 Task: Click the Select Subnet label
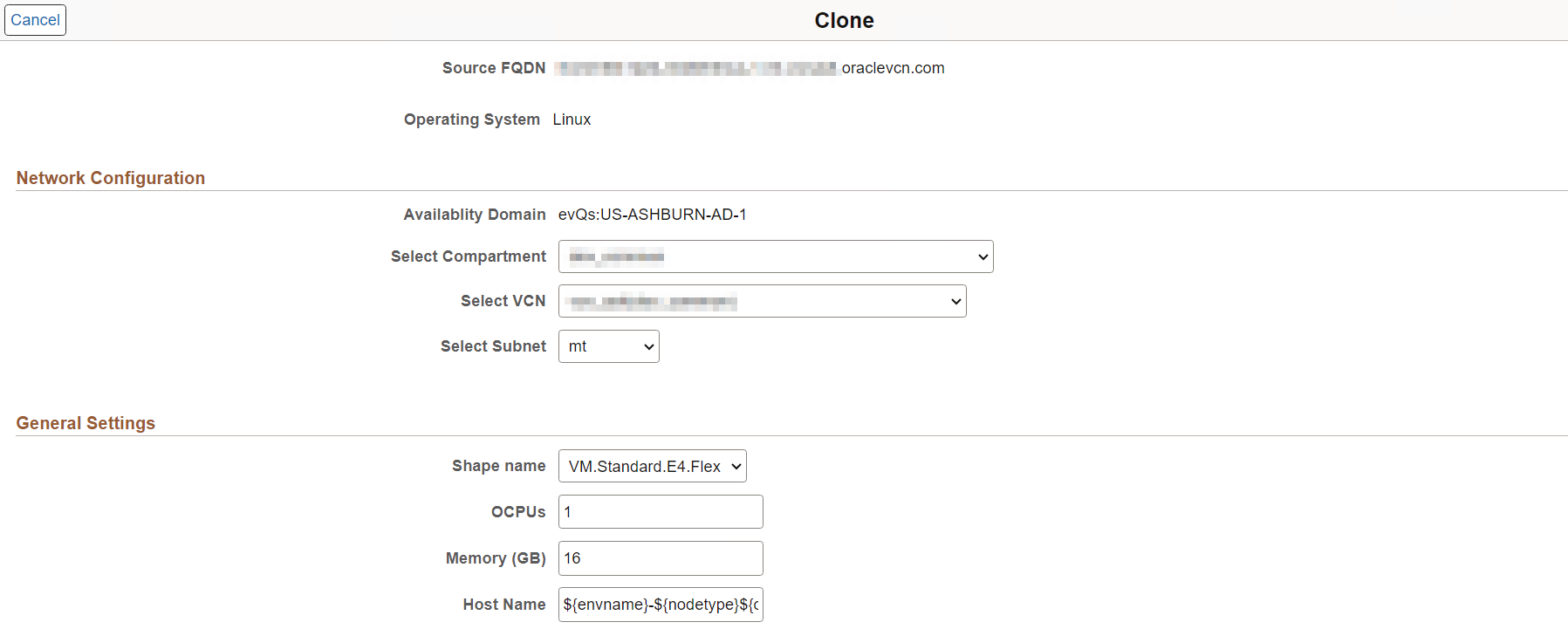point(493,346)
